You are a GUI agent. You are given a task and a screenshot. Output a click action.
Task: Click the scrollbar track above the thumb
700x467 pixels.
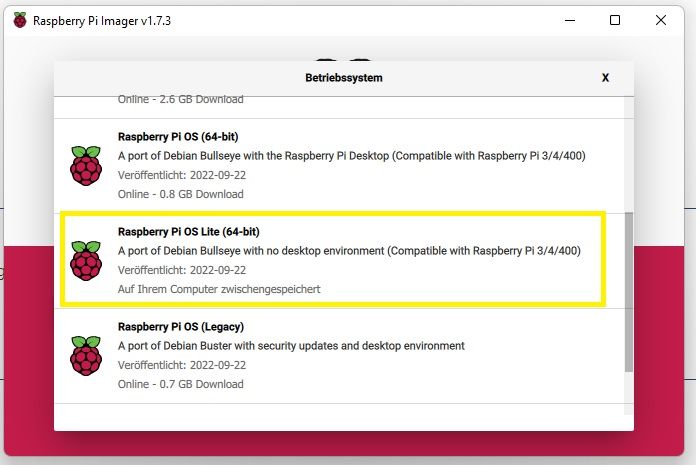pyautogui.click(x=629, y=154)
